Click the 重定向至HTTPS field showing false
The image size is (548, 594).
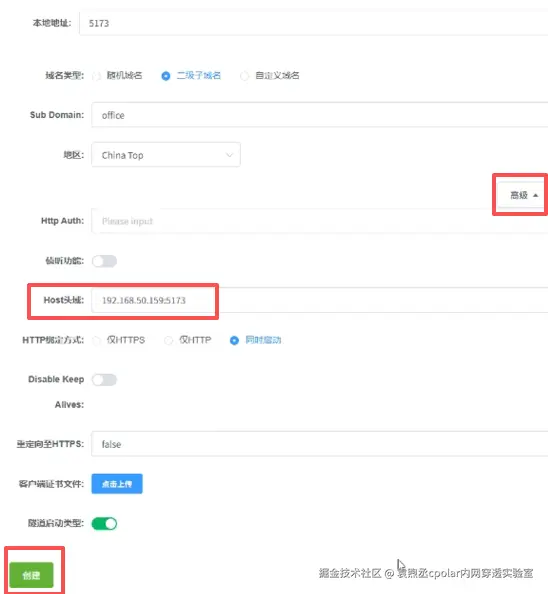point(320,444)
